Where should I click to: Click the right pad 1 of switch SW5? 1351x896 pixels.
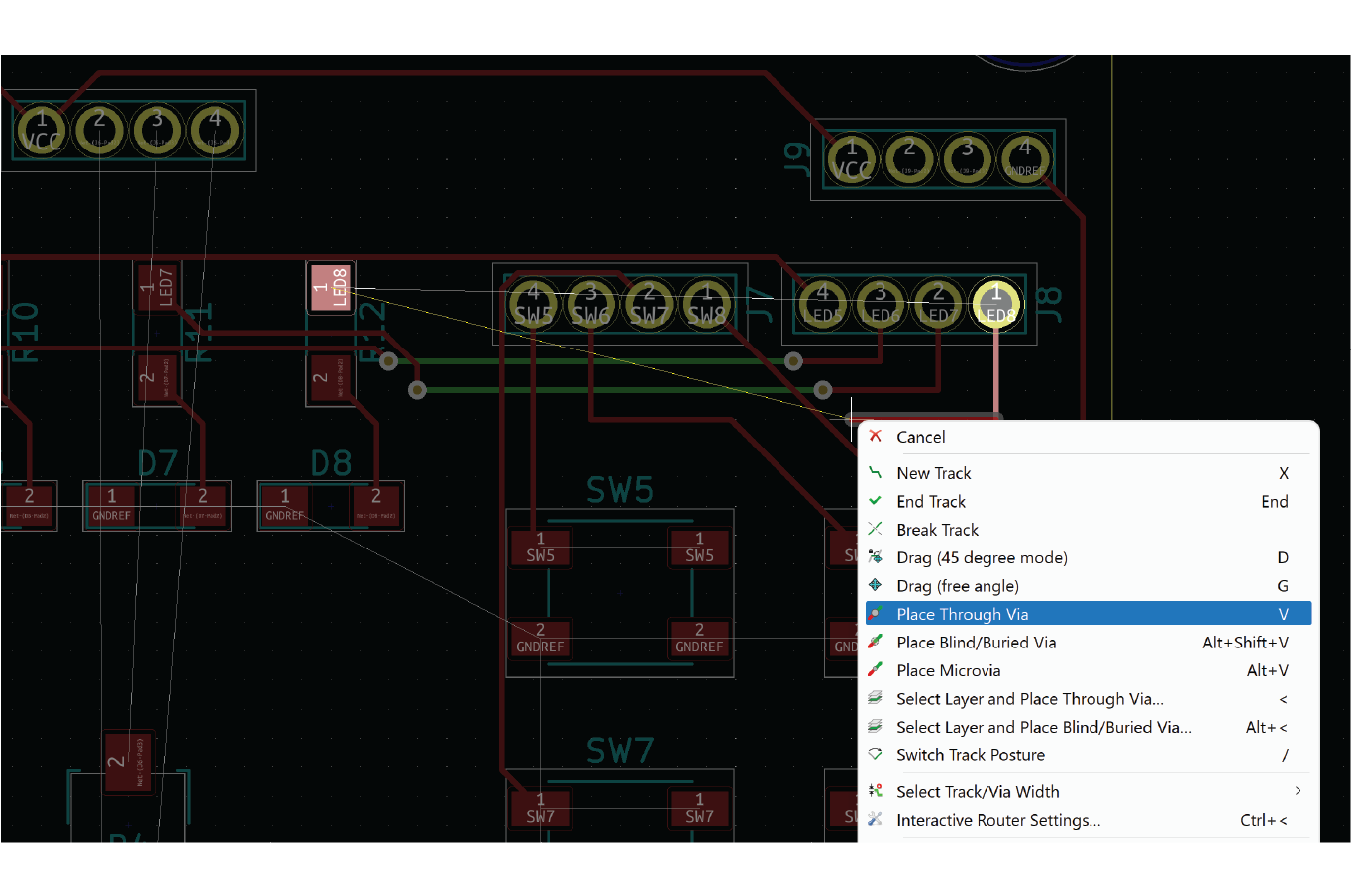pyautogui.click(x=699, y=548)
